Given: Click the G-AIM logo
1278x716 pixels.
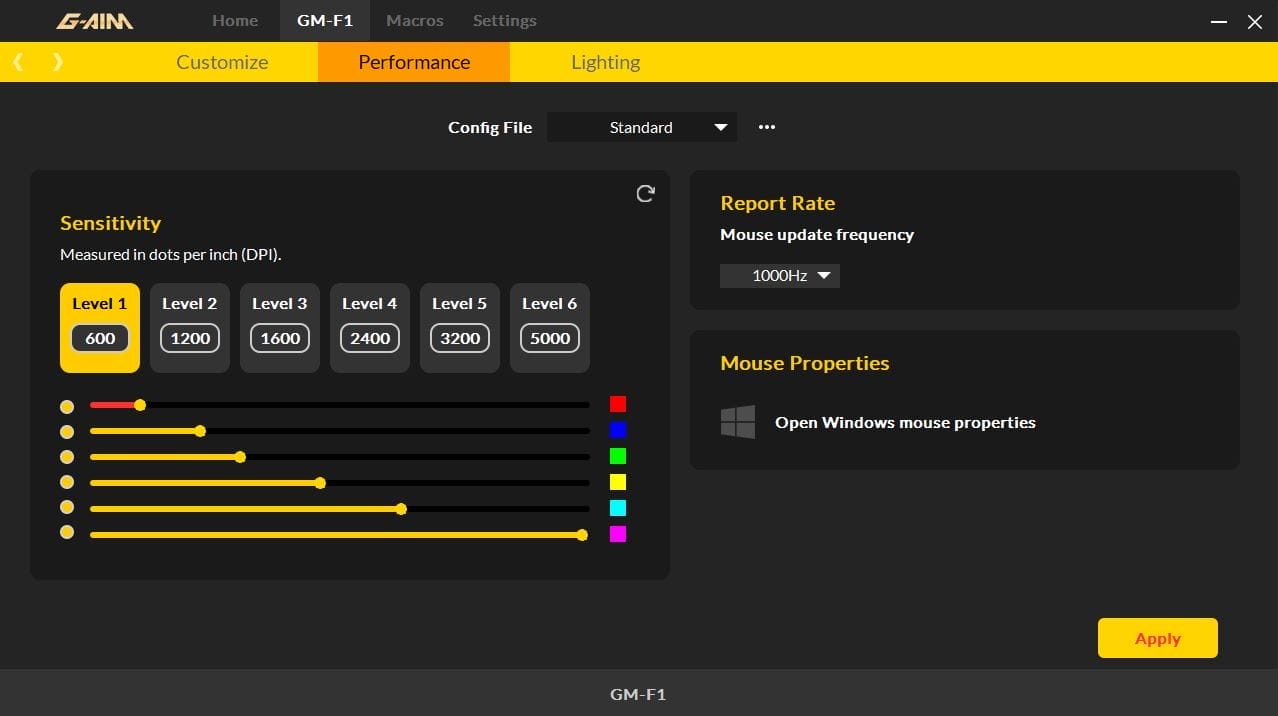Looking at the screenshot, I should tap(94, 20).
